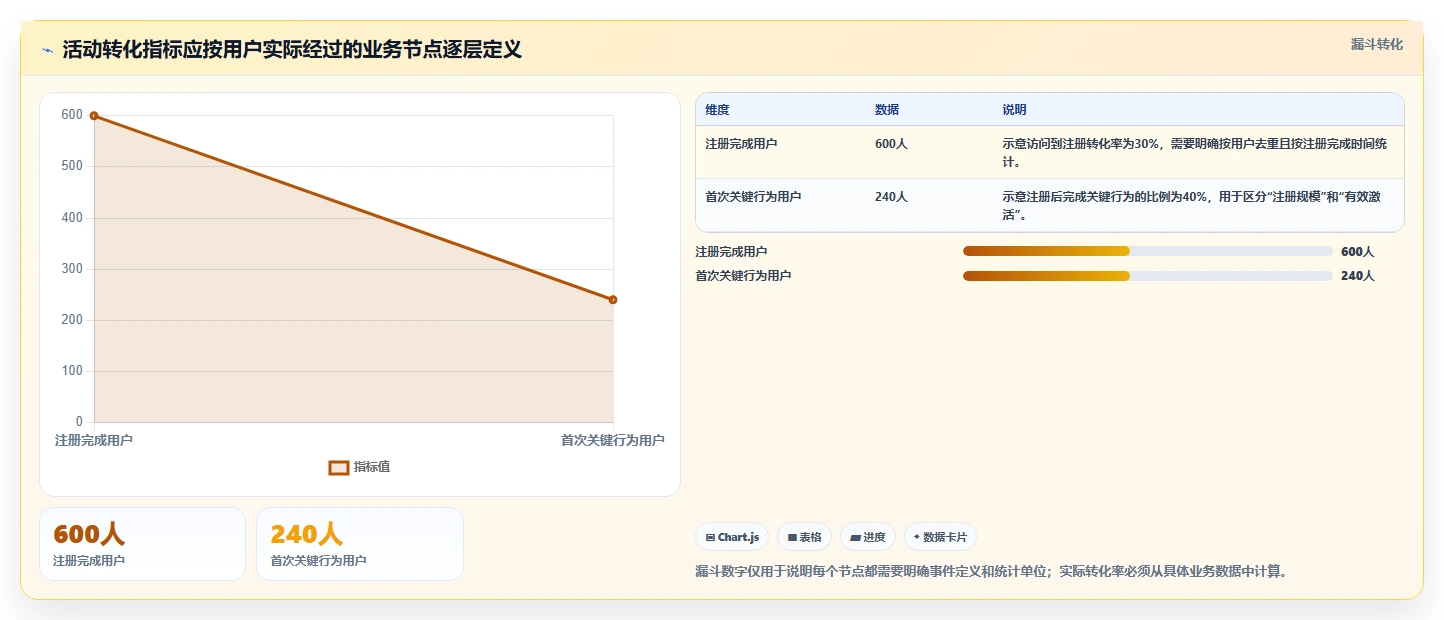Click the 维度 table column header

[x=717, y=110]
